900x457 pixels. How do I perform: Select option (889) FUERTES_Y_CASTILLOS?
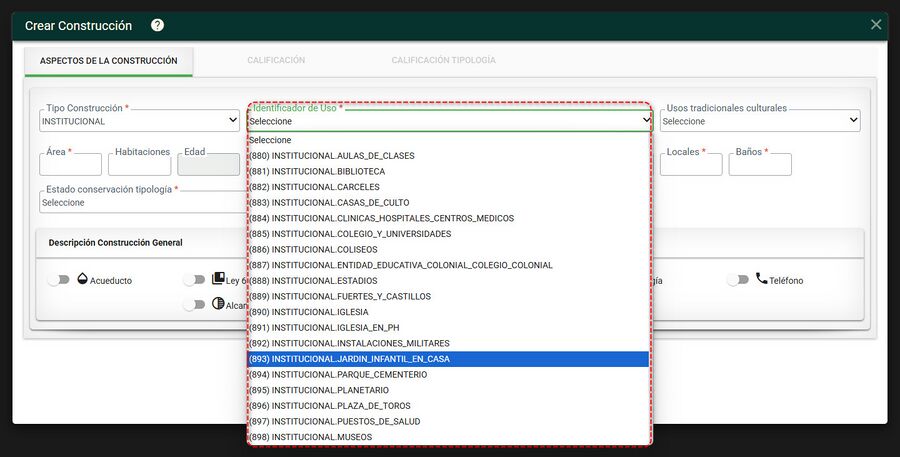448,296
